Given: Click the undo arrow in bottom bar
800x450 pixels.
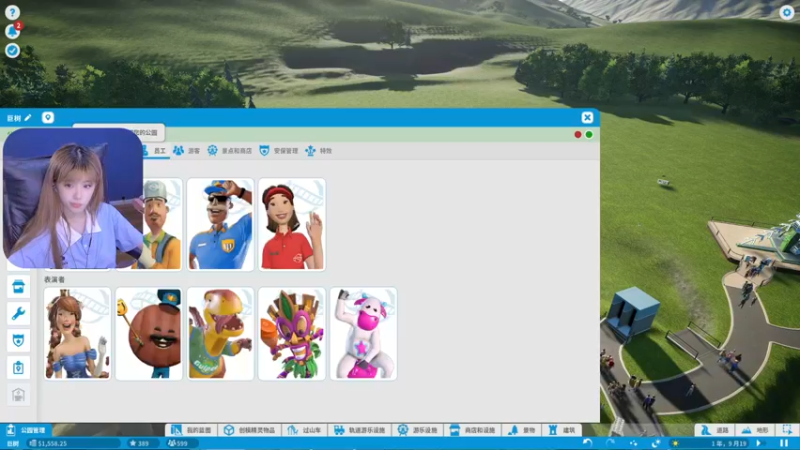Looking at the screenshot, I should point(588,443).
